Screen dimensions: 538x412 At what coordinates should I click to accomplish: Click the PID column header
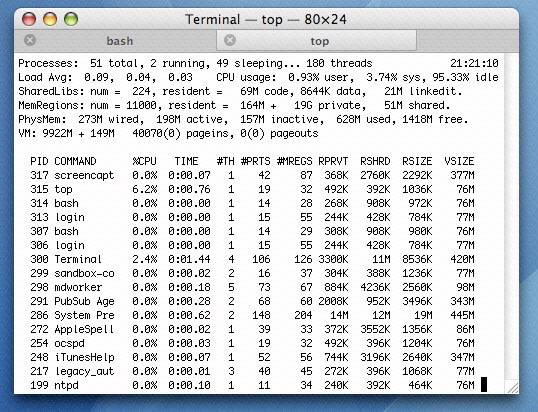coord(39,161)
